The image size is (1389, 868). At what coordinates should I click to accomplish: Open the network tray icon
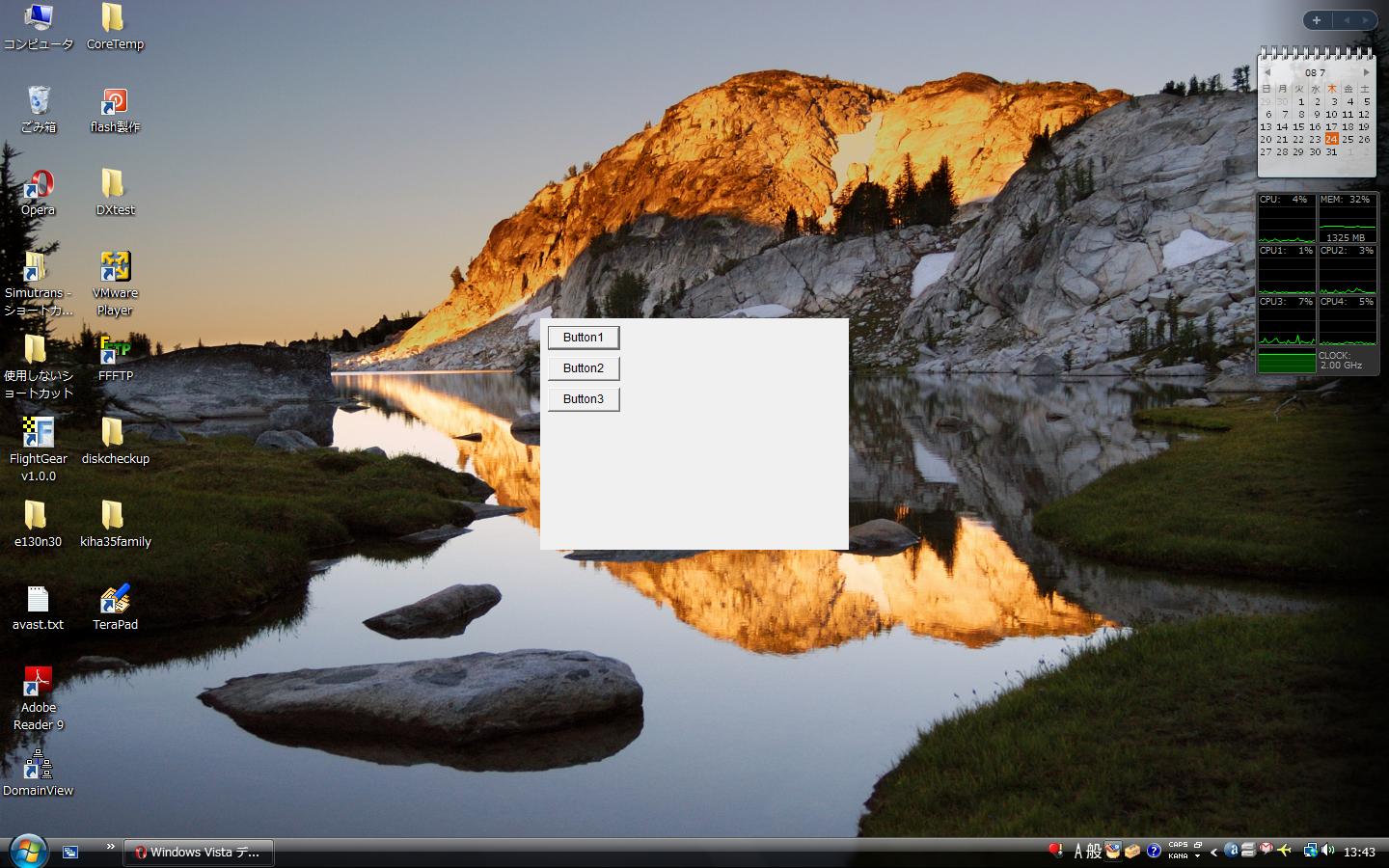click(x=1310, y=851)
